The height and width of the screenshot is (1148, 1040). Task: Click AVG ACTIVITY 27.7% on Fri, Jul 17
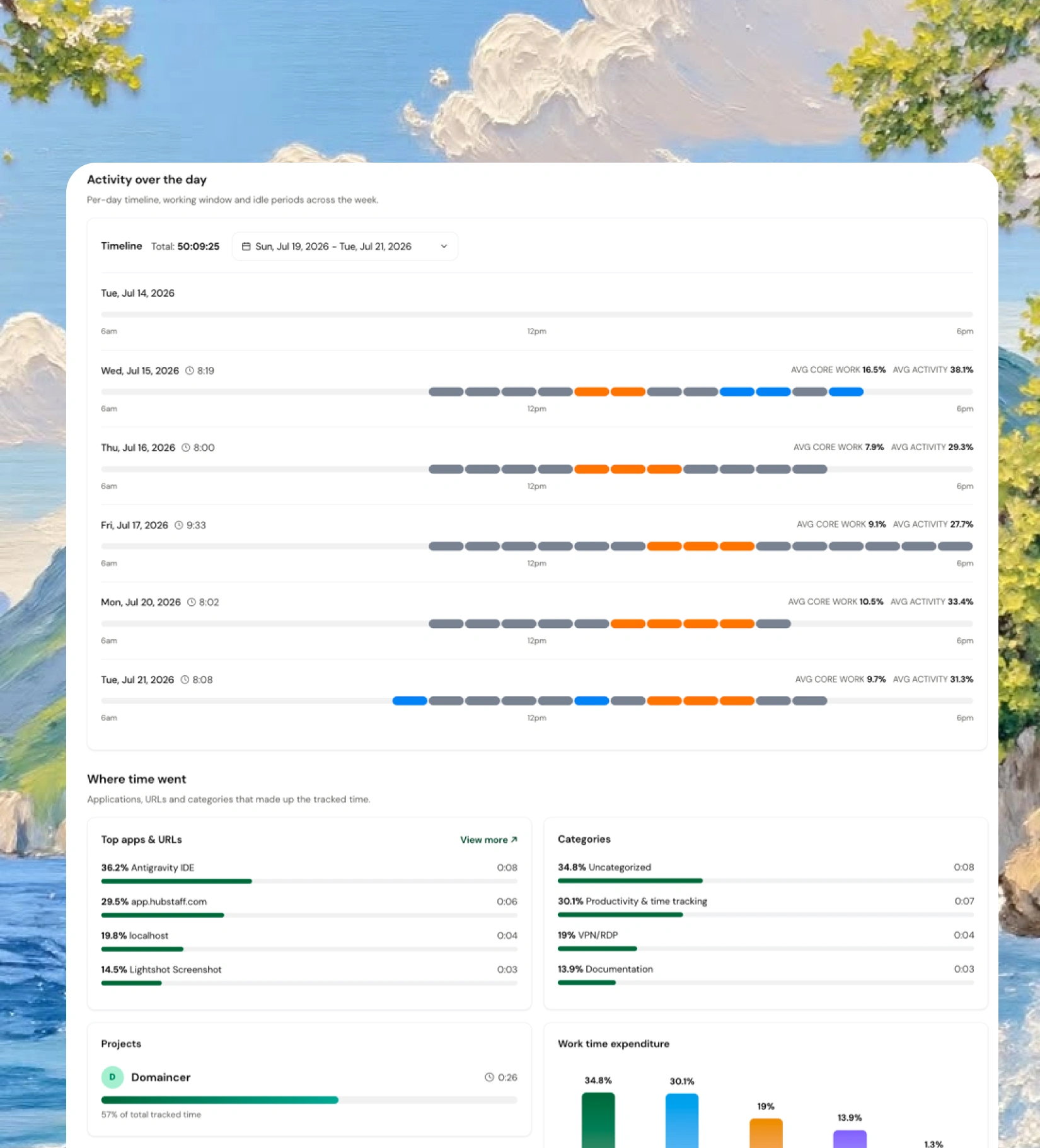(x=933, y=525)
